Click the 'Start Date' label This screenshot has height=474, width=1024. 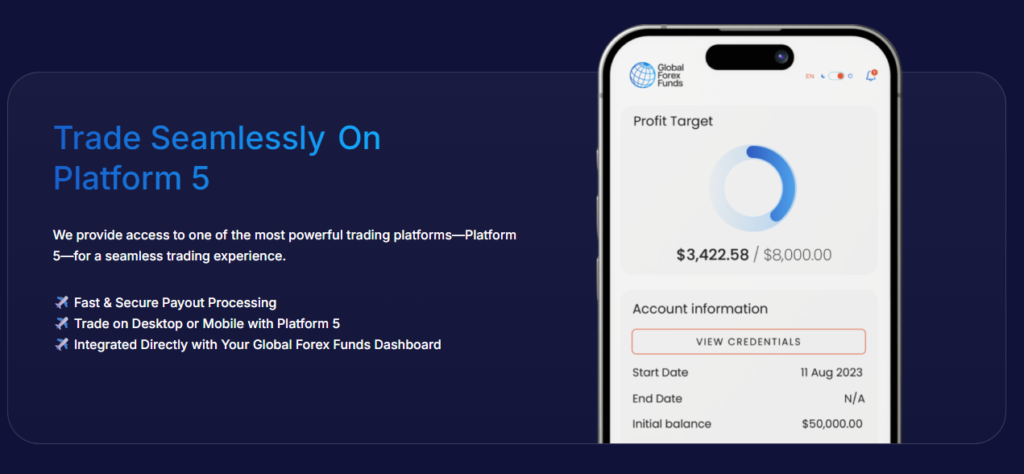tap(660, 373)
